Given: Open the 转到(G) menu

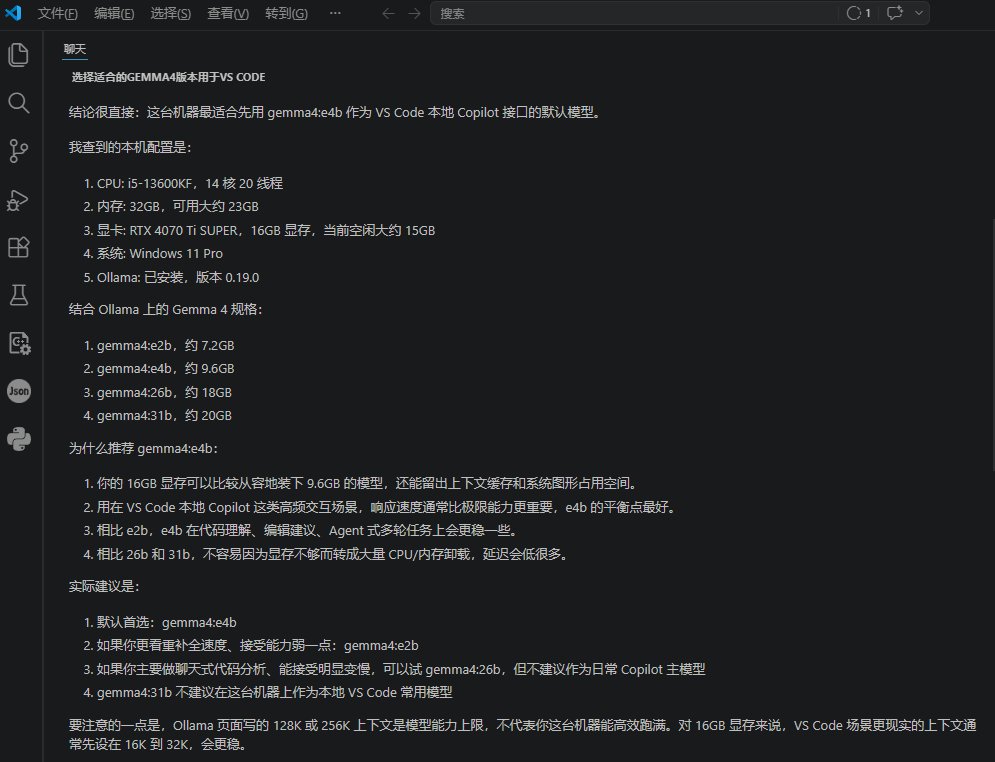Looking at the screenshot, I should tap(286, 13).
